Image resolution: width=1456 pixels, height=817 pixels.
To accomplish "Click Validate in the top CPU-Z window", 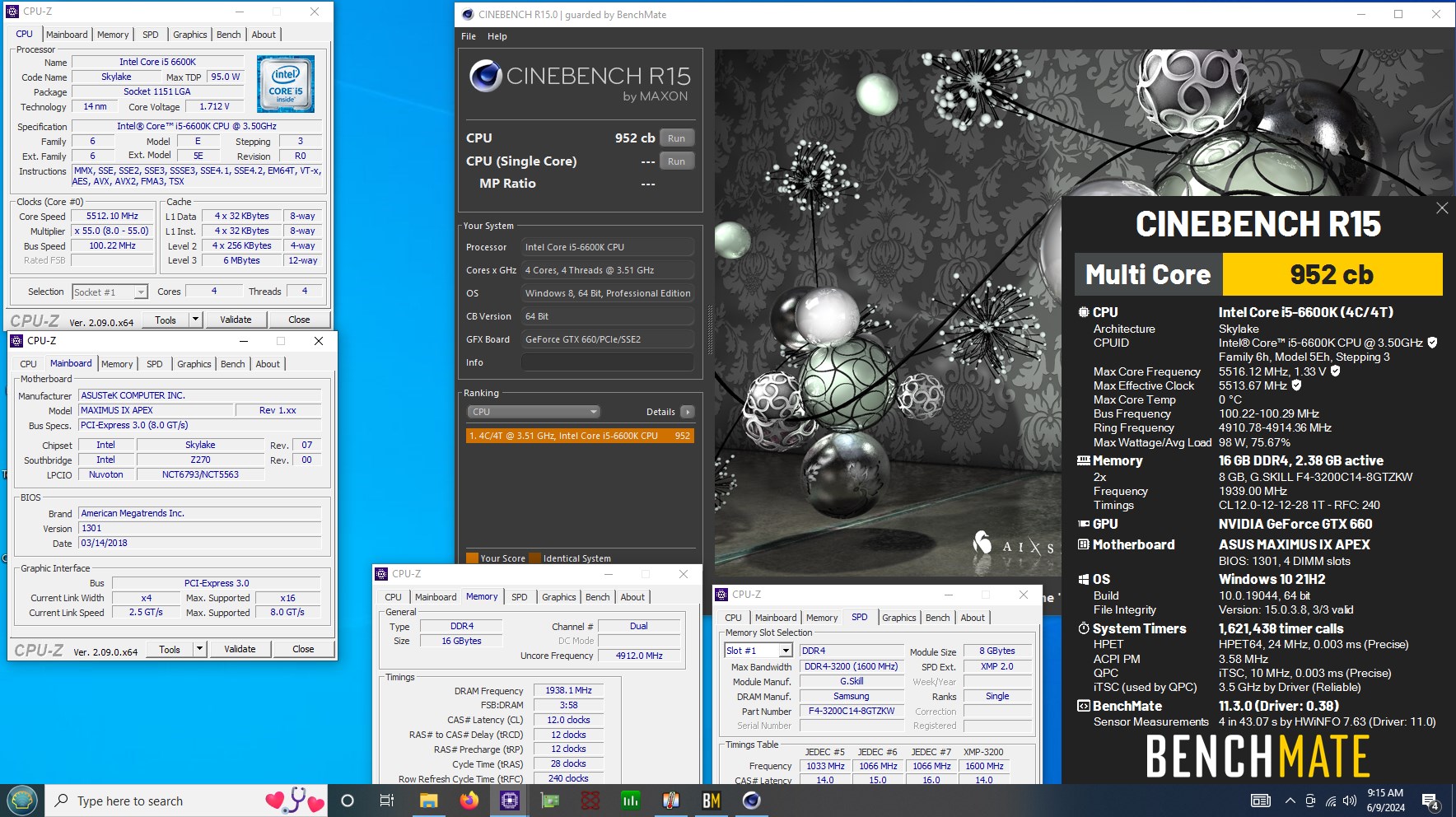I will (236, 320).
